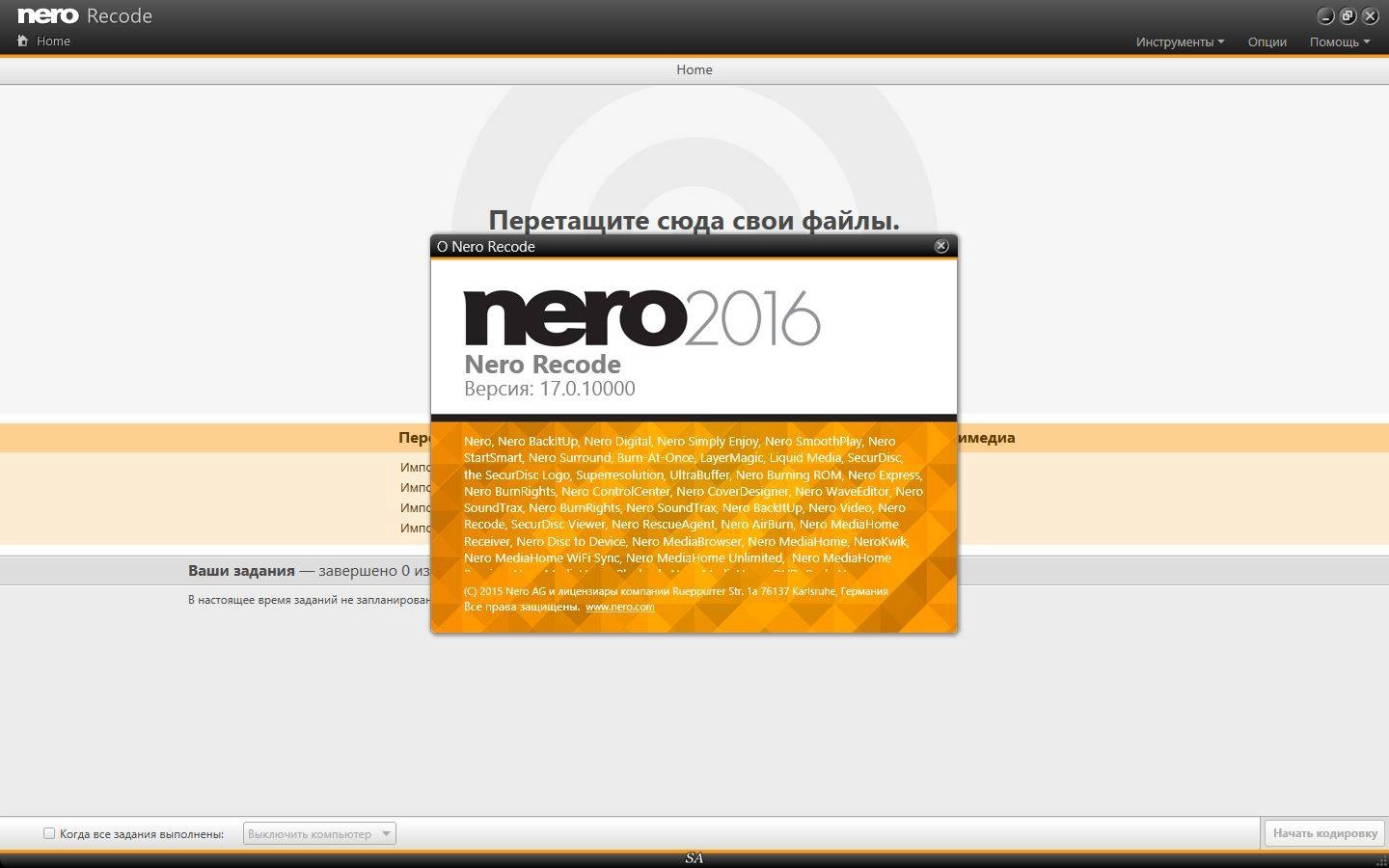
Task: Click the Nero Recode product name in dialog
Action: (542, 364)
